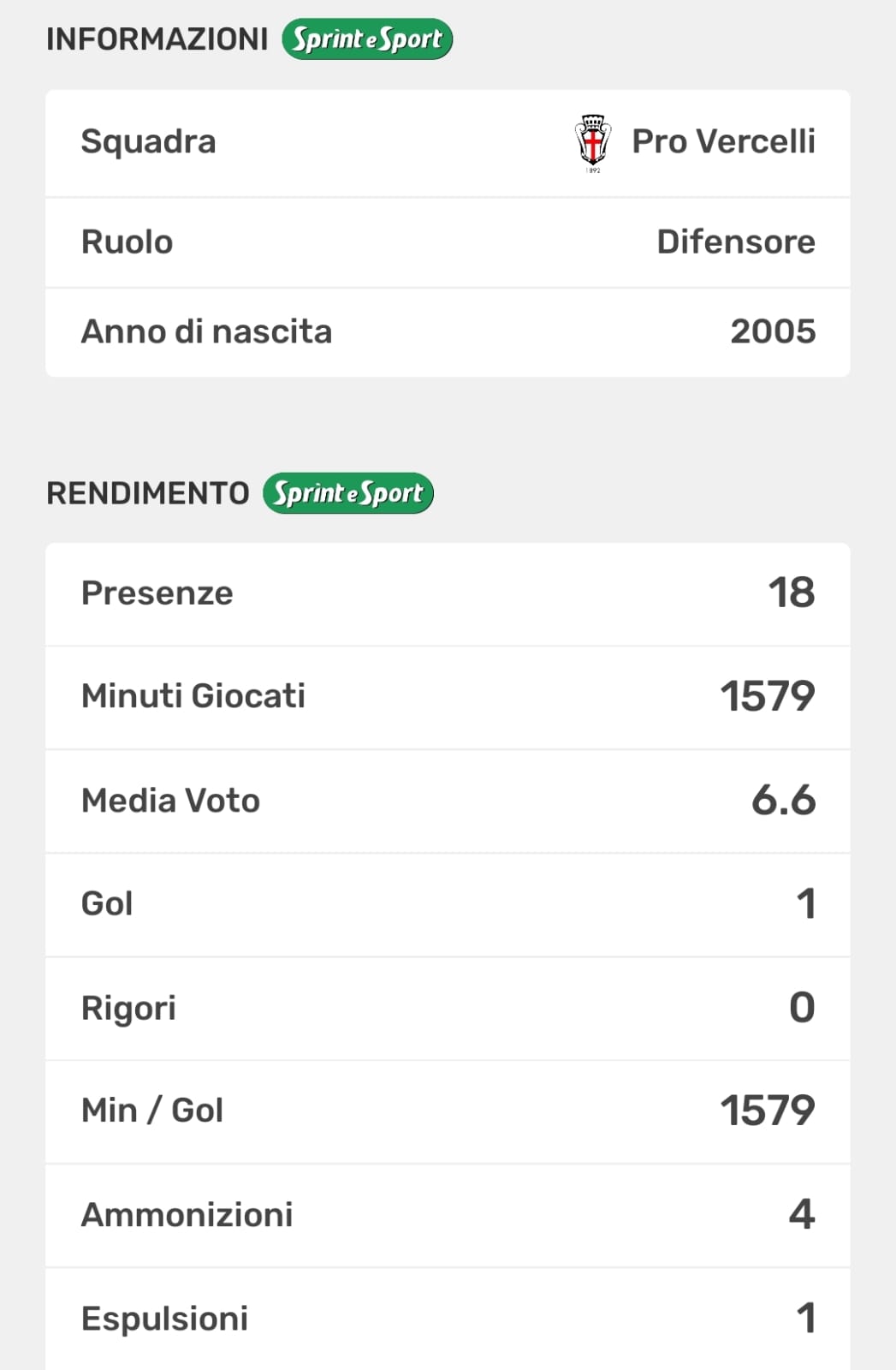Click the Ruolo label
The width and height of the screenshot is (896, 1370).
(x=127, y=242)
